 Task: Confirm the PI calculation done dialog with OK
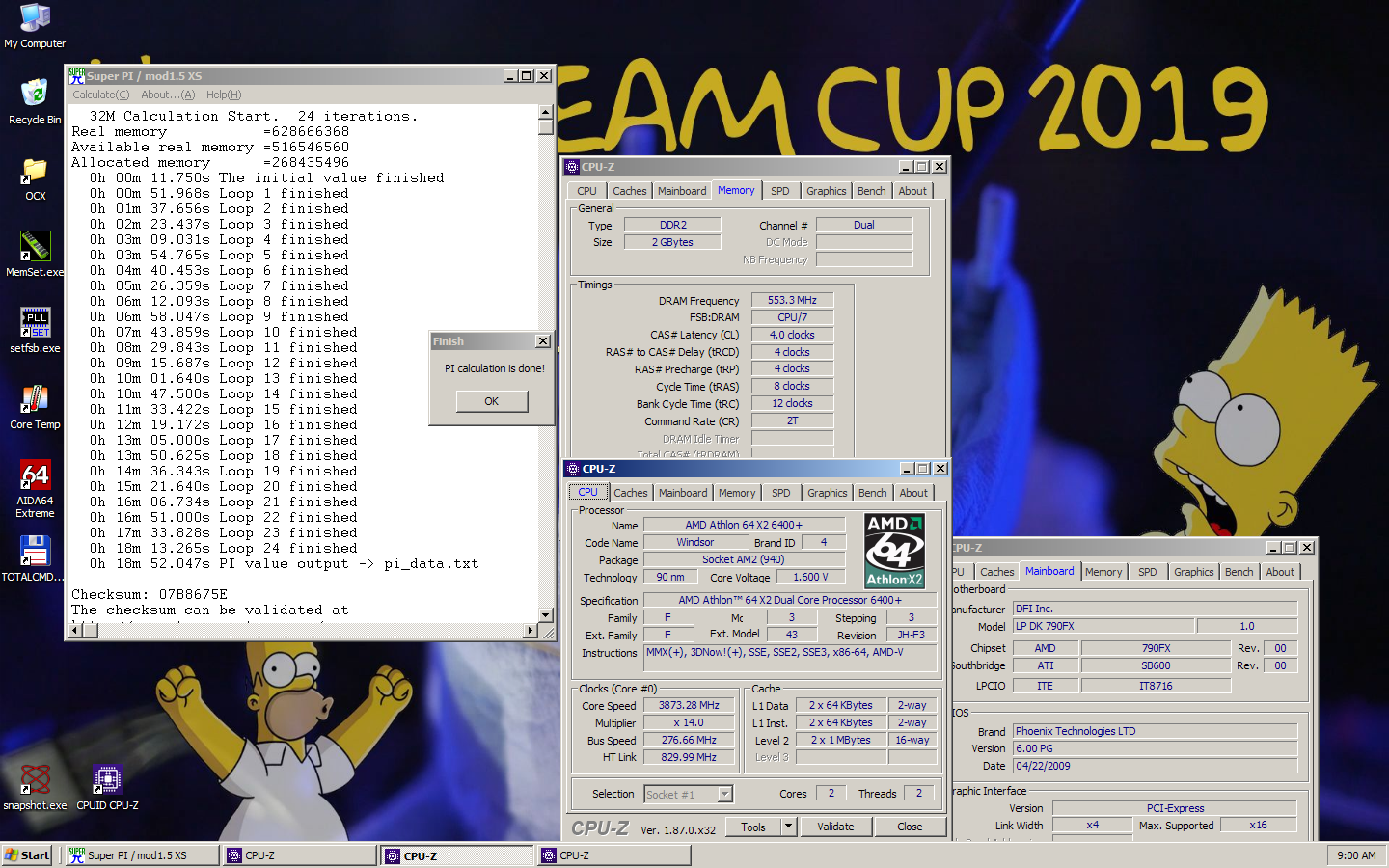492,401
